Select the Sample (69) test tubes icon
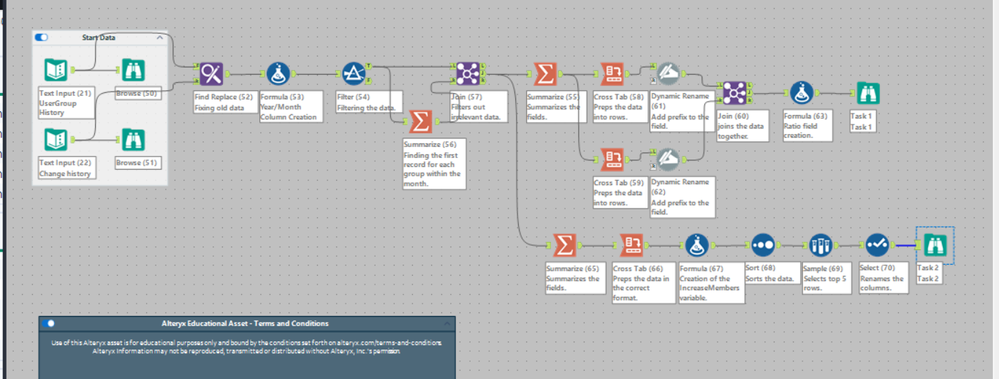This screenshot has height=379, width=999. tap(820, 245)
